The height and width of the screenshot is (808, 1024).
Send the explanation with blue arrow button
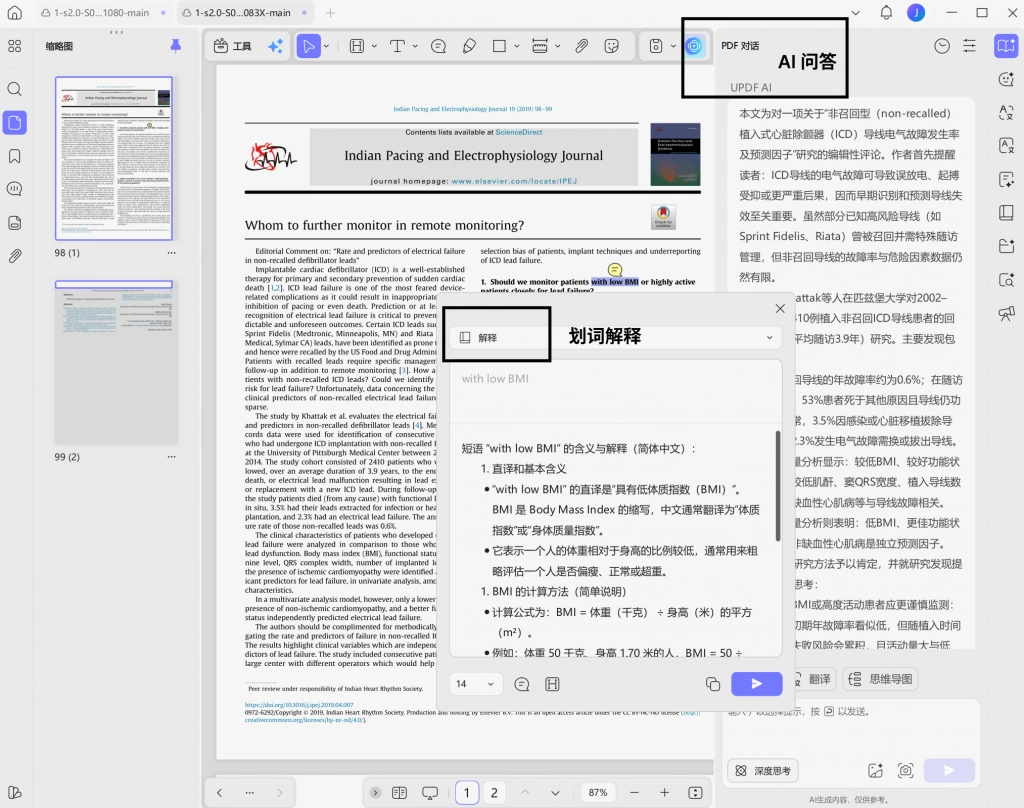pos(756,684)
